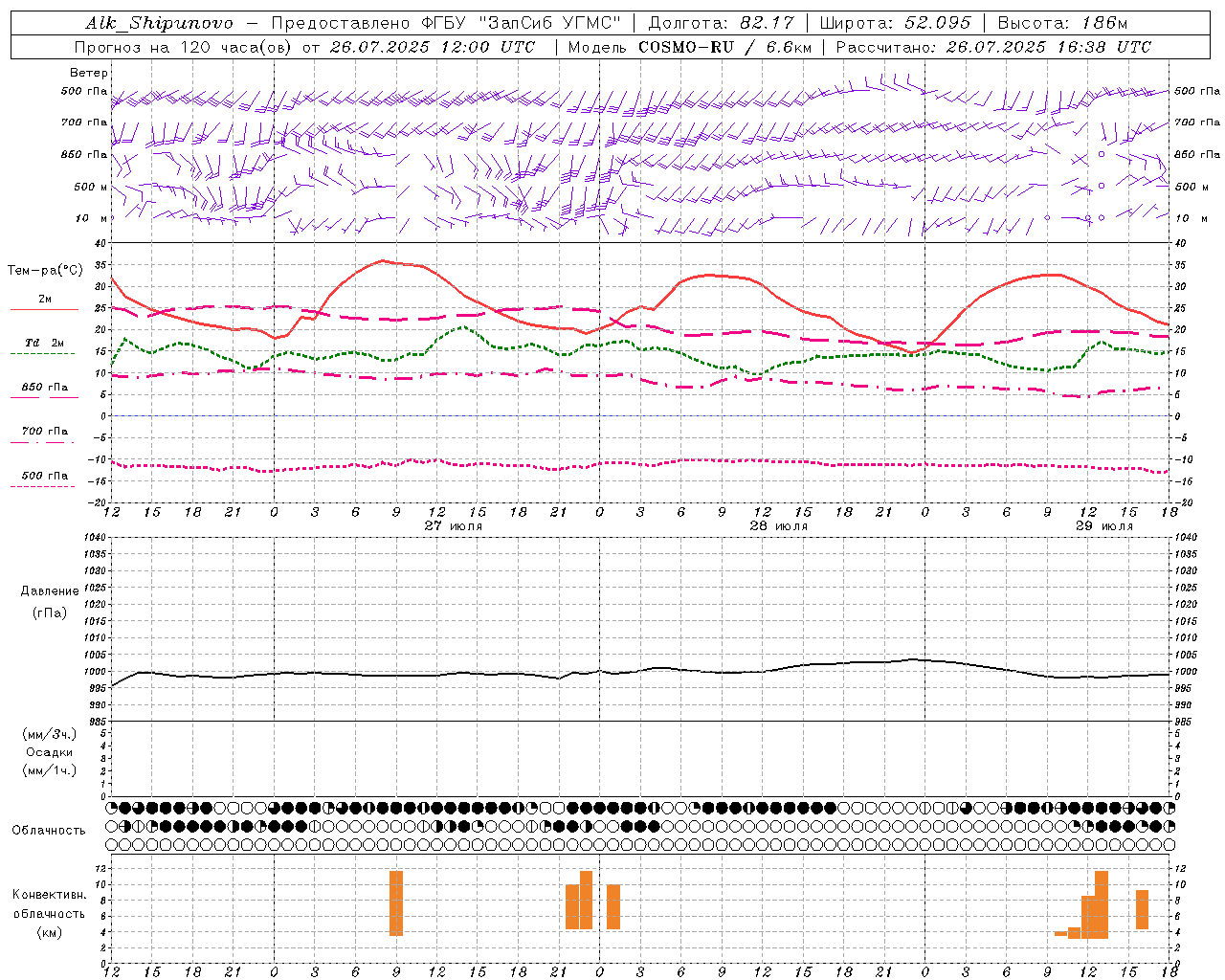1225x980 pixels.
Task: Select the Давление pressure panel label
Action: pos(50,591)
